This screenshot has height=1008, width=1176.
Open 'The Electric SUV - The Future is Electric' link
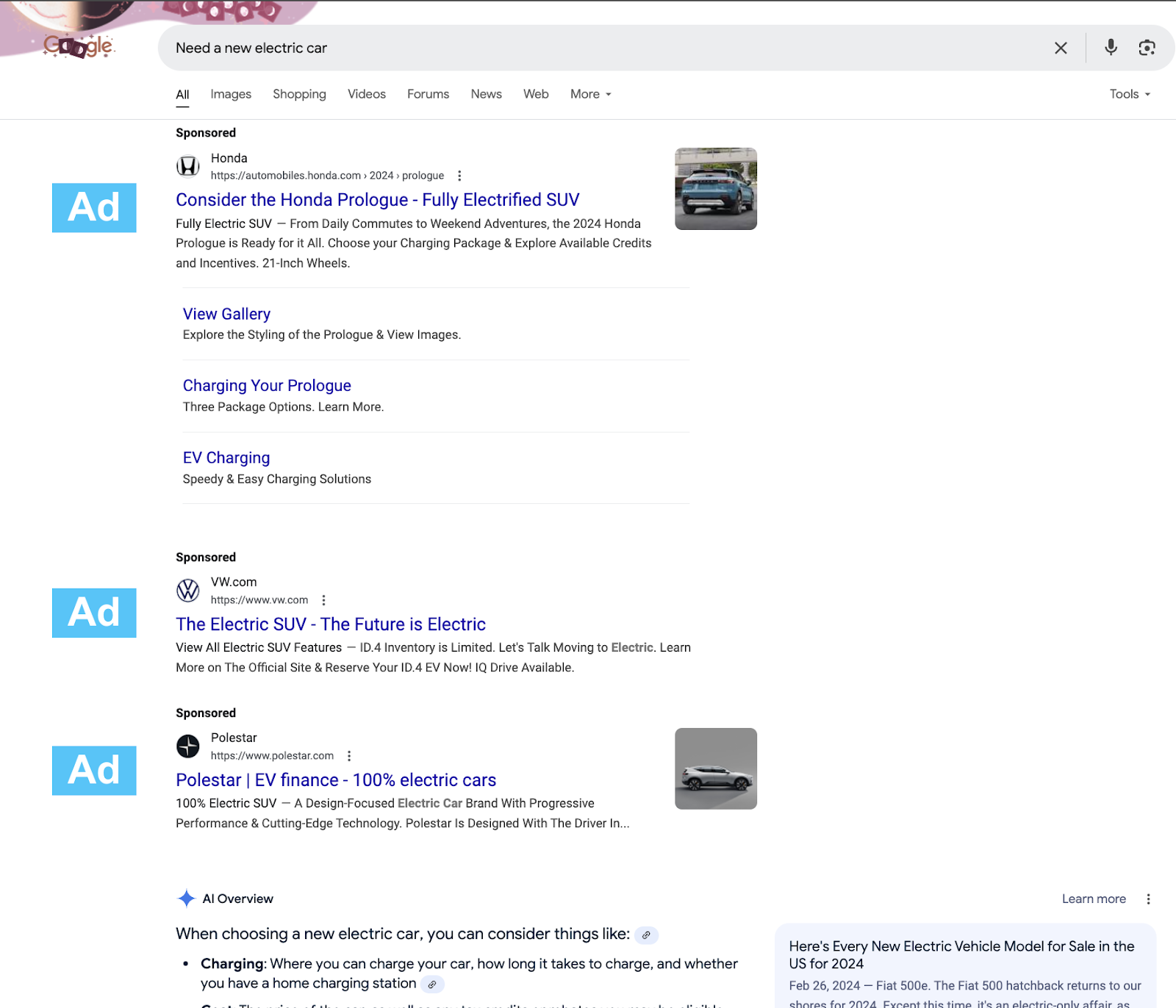[x=331, y=624]
